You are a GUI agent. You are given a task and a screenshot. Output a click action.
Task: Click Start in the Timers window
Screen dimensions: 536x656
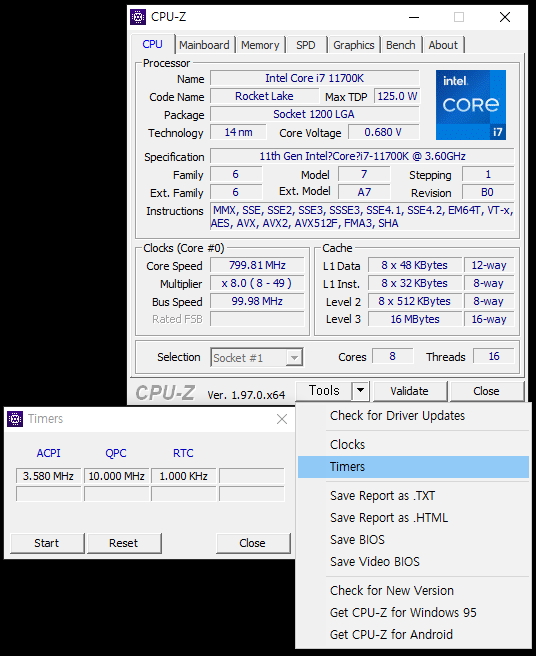[47, 543]
